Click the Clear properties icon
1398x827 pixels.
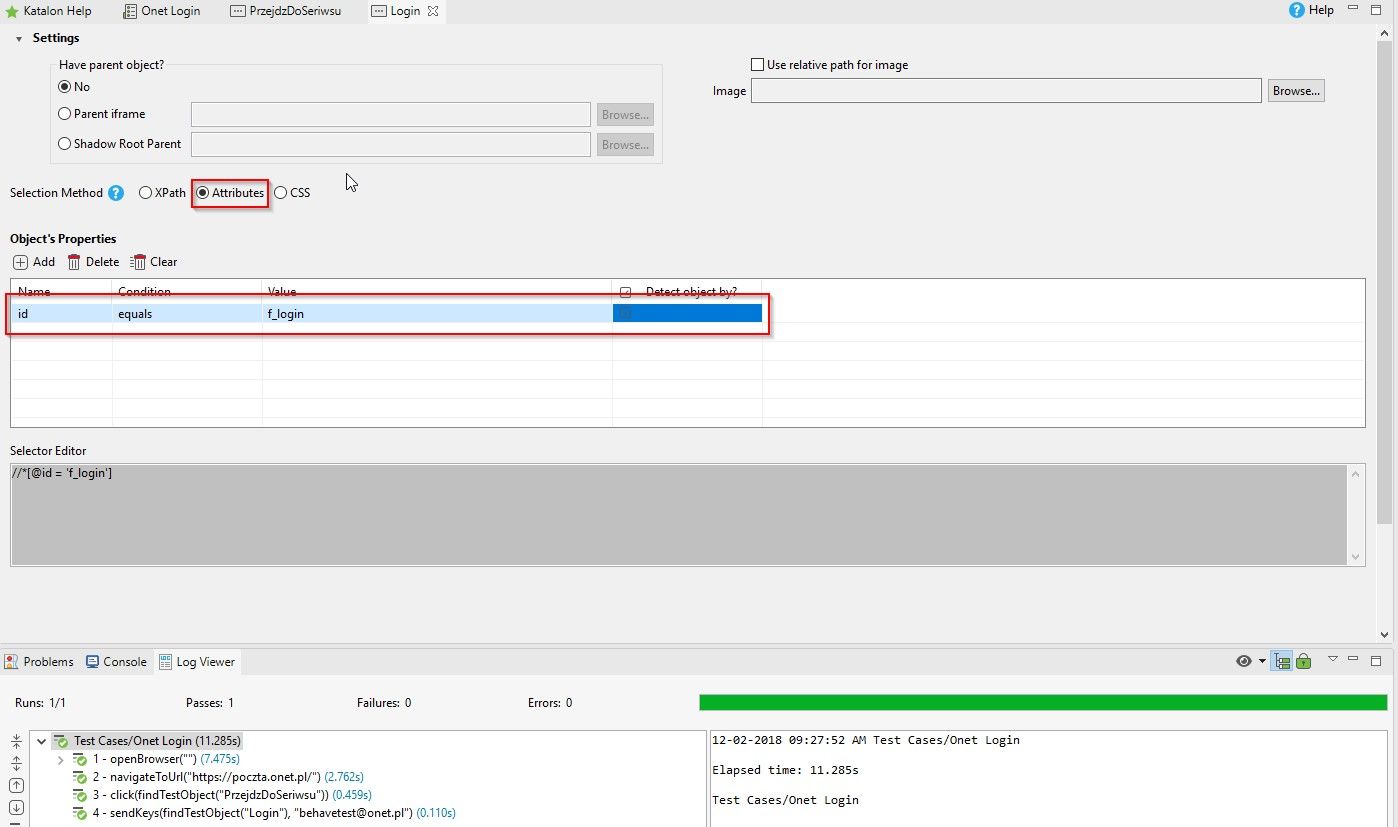pos(138,262)
